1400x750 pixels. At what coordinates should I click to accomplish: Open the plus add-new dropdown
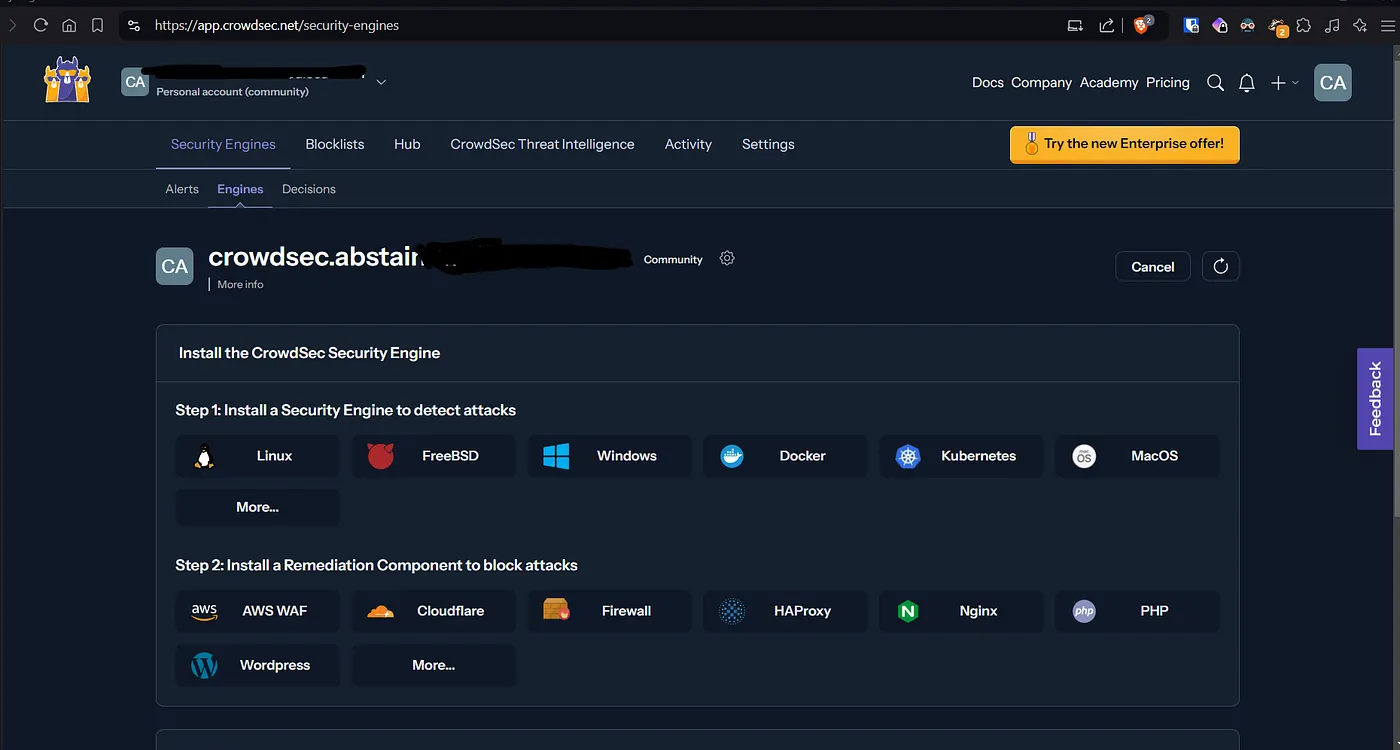[x=1284, y=83]
